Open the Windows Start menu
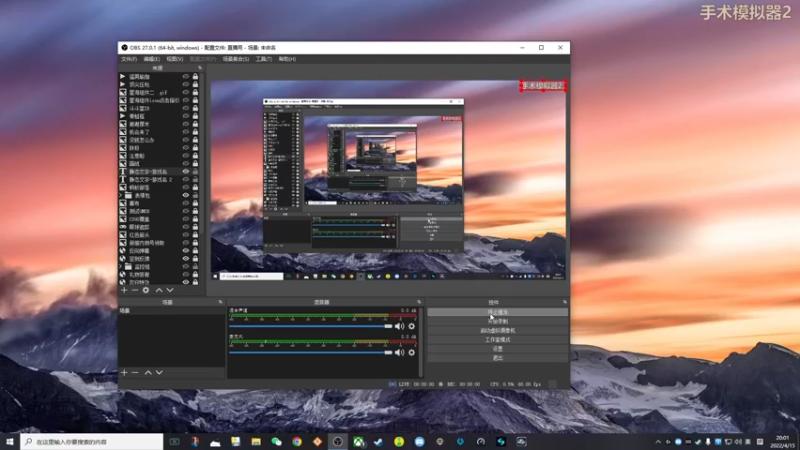 tap(10, 441)
